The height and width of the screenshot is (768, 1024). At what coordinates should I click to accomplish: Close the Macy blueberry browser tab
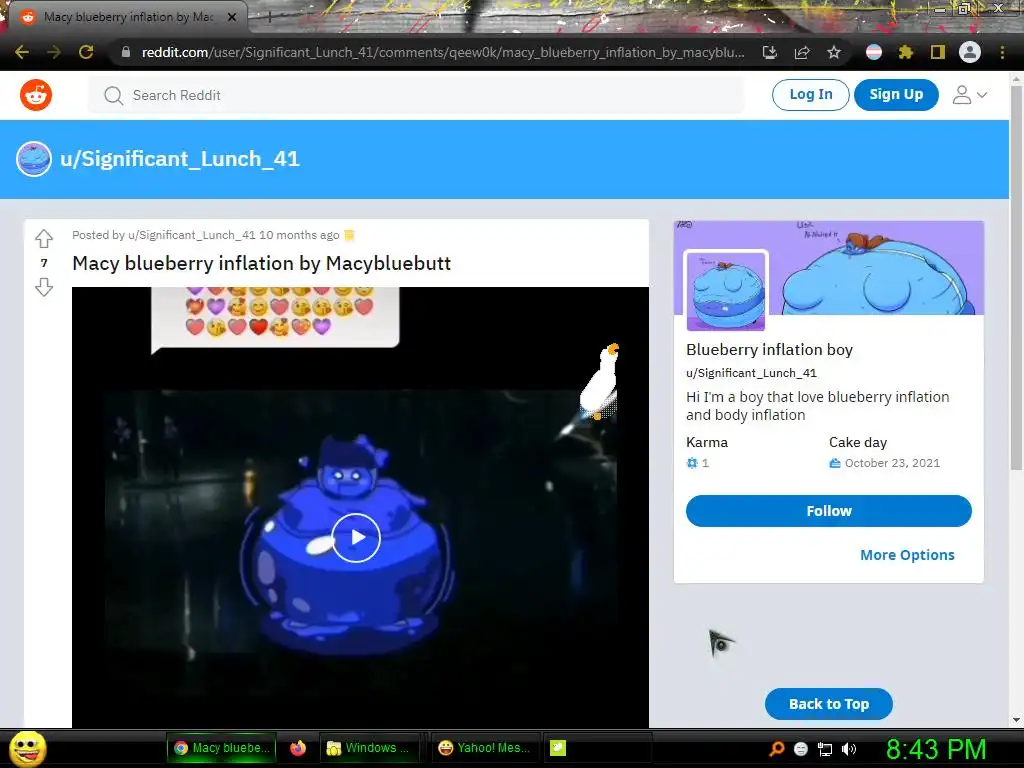(x=232, y=17)
